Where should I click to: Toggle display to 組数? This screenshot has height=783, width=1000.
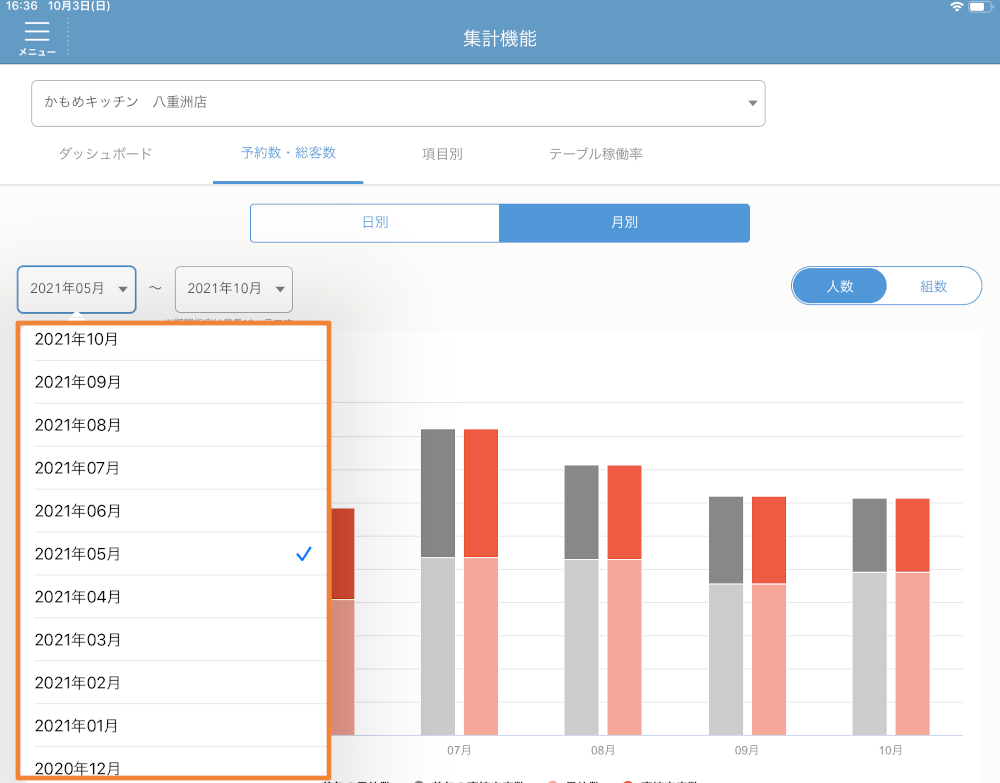click(x=933, y=286)
